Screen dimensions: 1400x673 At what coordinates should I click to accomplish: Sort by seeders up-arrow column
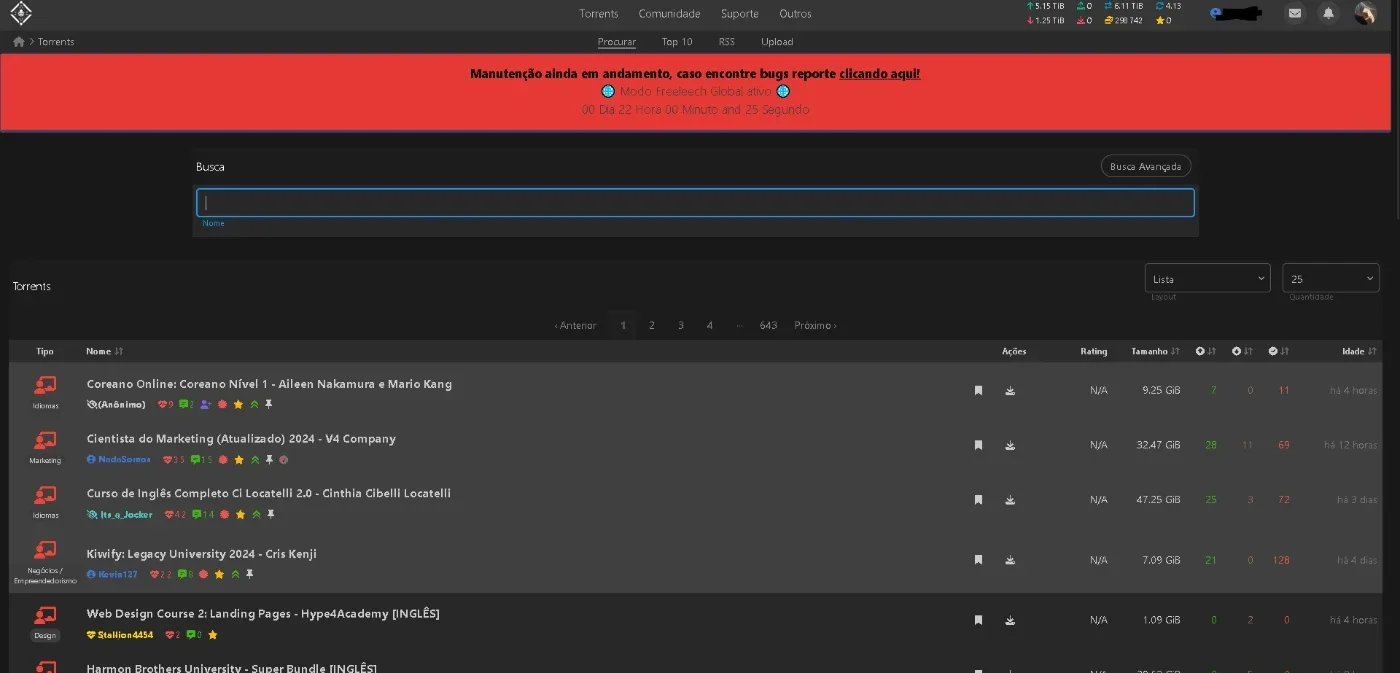1205,352
